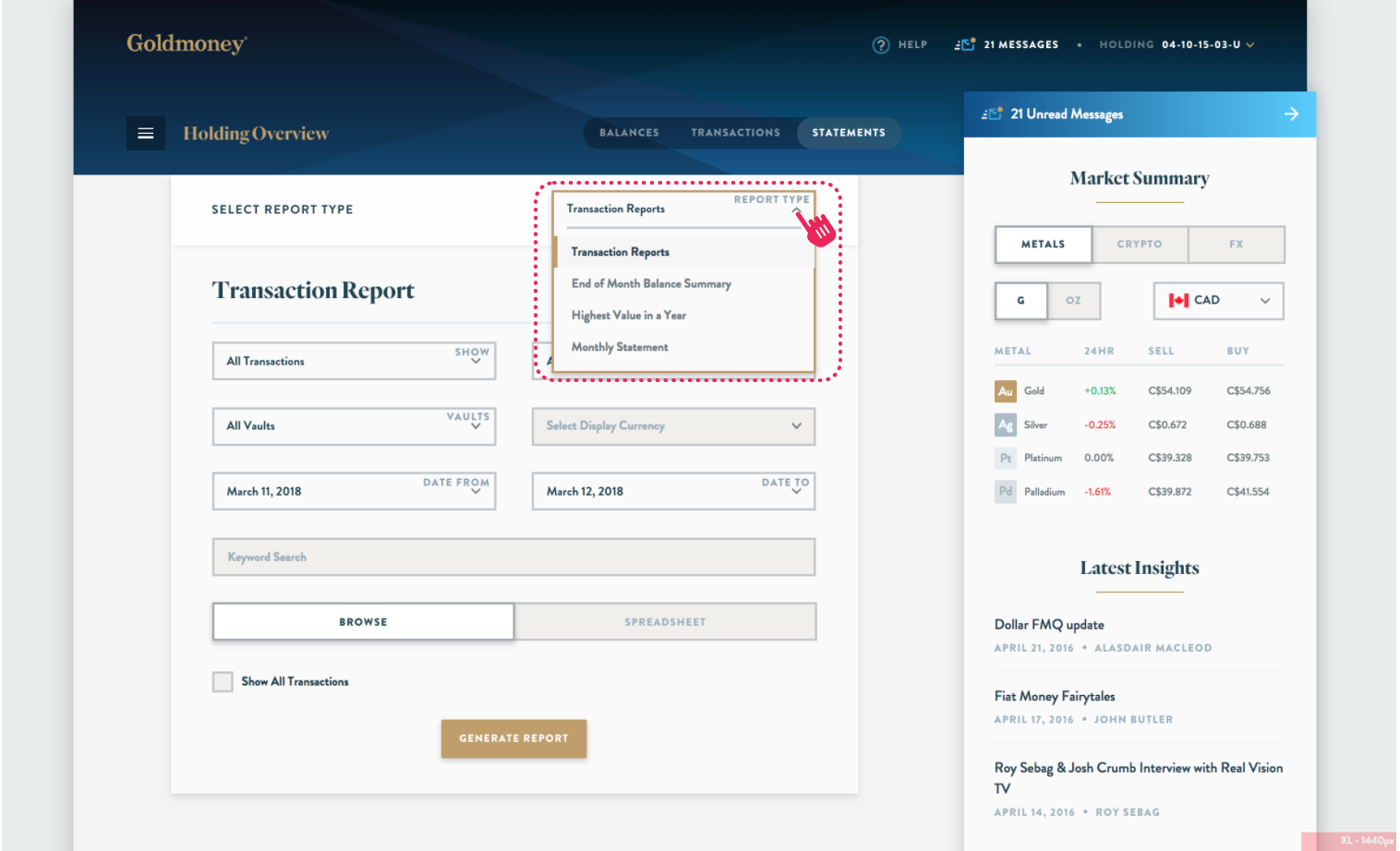Click the John Butler author name
1400x851 pixels.
pos(1133,720)
